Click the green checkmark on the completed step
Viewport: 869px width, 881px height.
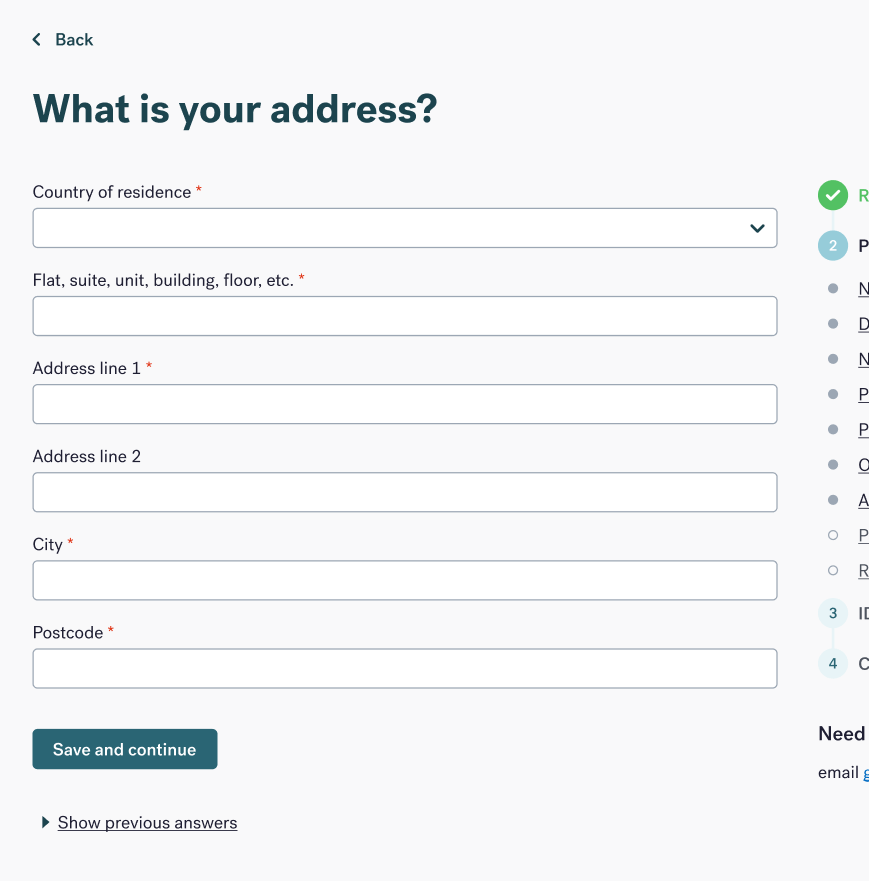tap(832, 195)
